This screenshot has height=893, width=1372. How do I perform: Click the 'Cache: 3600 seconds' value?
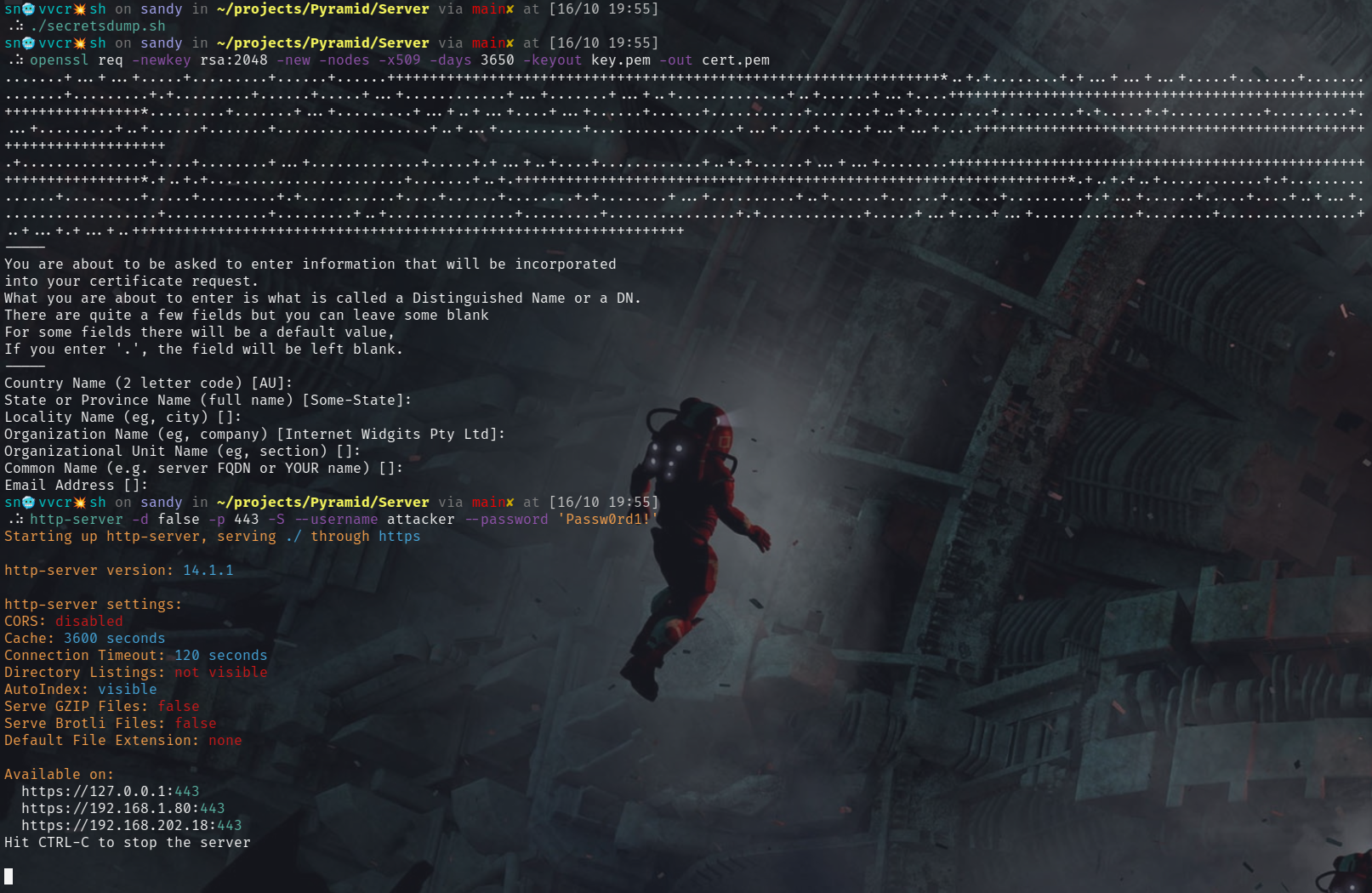85,638
